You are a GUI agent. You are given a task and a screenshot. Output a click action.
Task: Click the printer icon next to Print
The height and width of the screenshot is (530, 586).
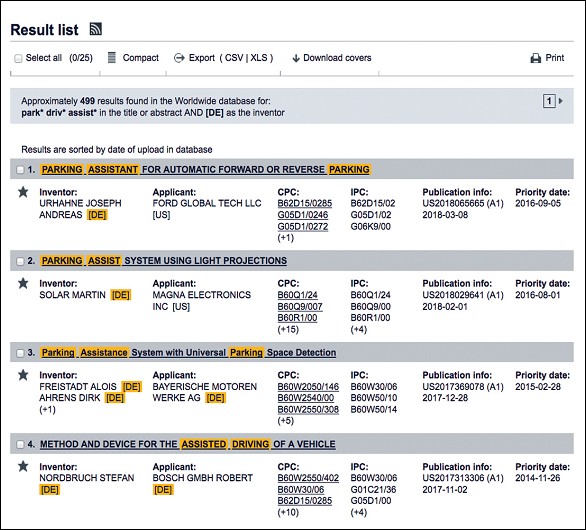click(x=536, y=58)
